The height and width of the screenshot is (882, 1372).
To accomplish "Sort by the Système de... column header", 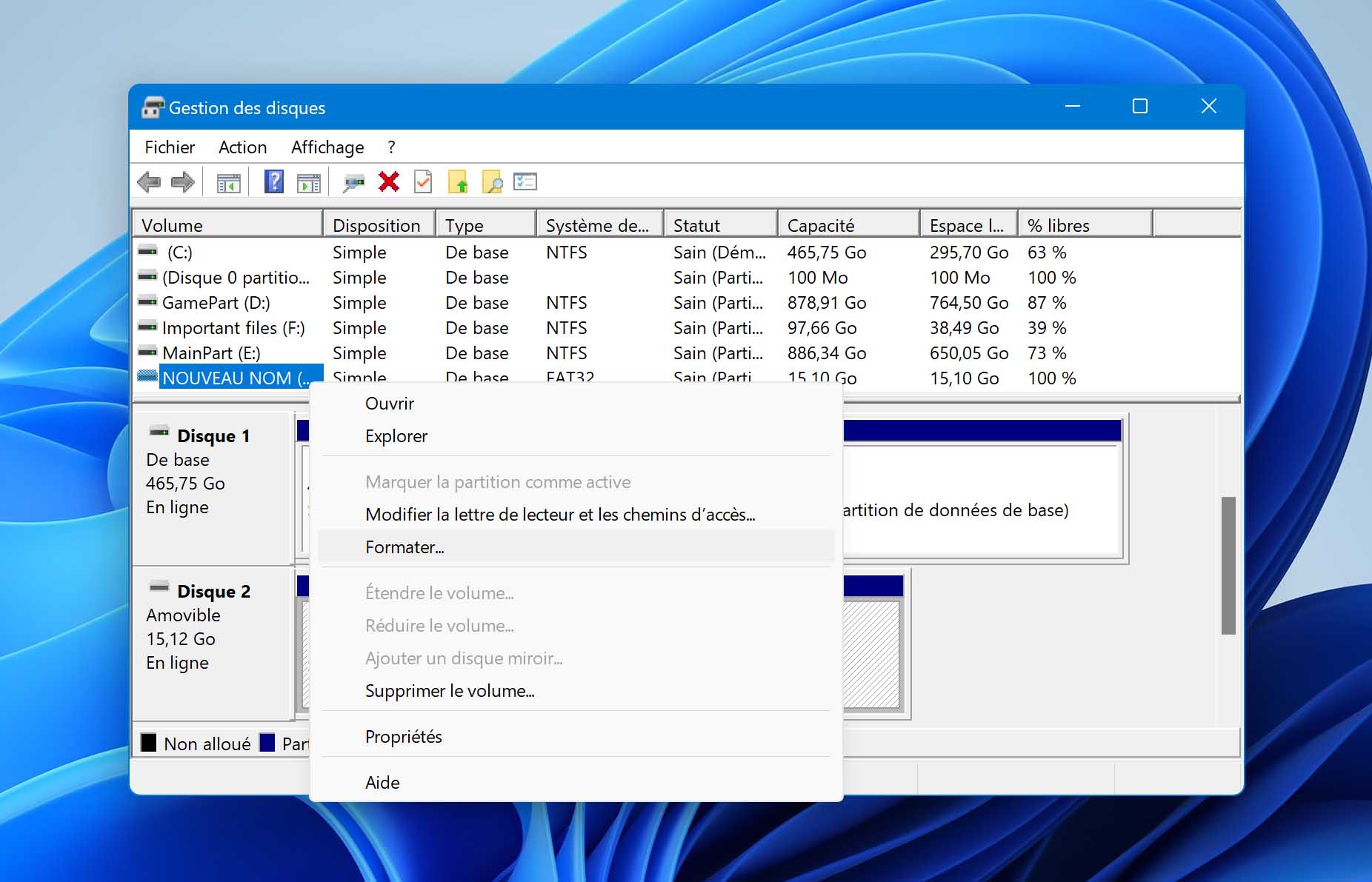I will [x=600, y=225].
